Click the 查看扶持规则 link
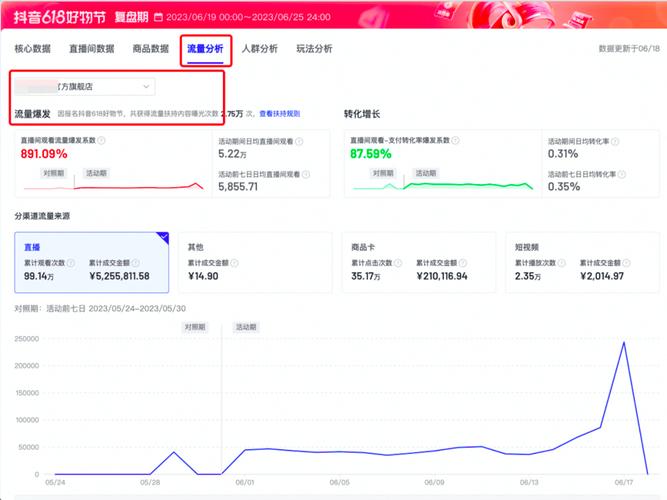The height and width of the screenshot is (500, 667). point(279,114)
